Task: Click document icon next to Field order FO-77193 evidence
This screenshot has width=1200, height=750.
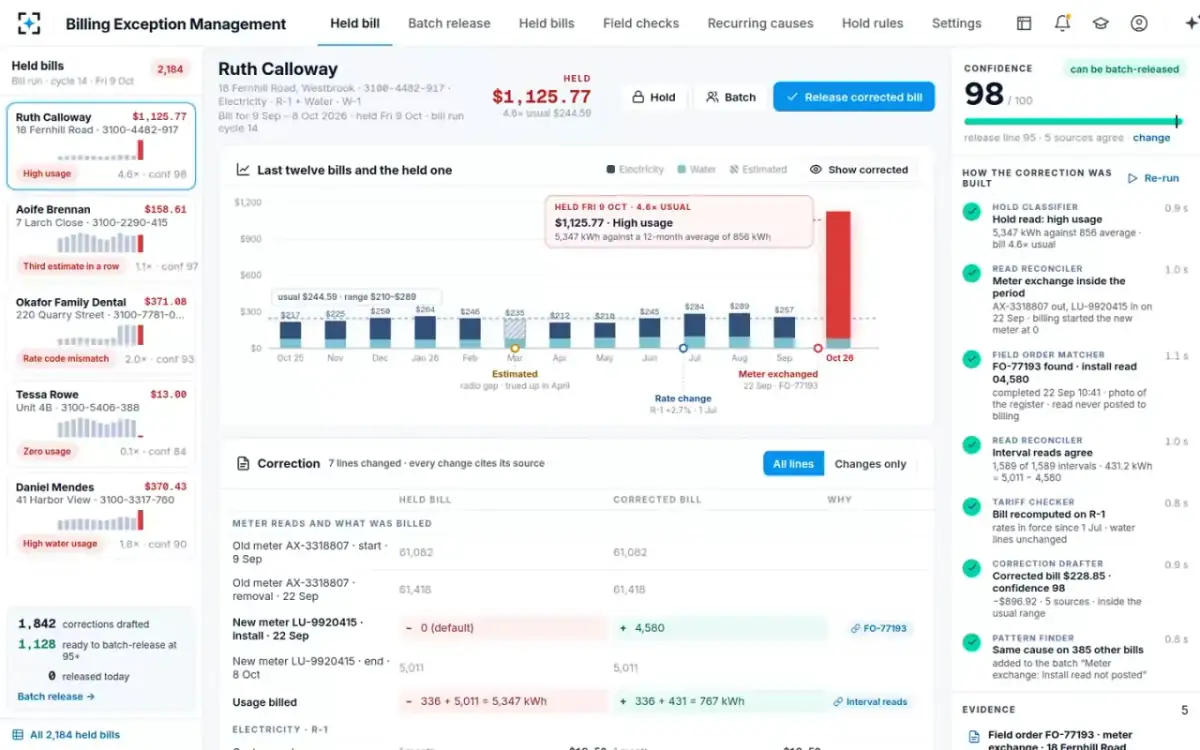Action: 975,737
